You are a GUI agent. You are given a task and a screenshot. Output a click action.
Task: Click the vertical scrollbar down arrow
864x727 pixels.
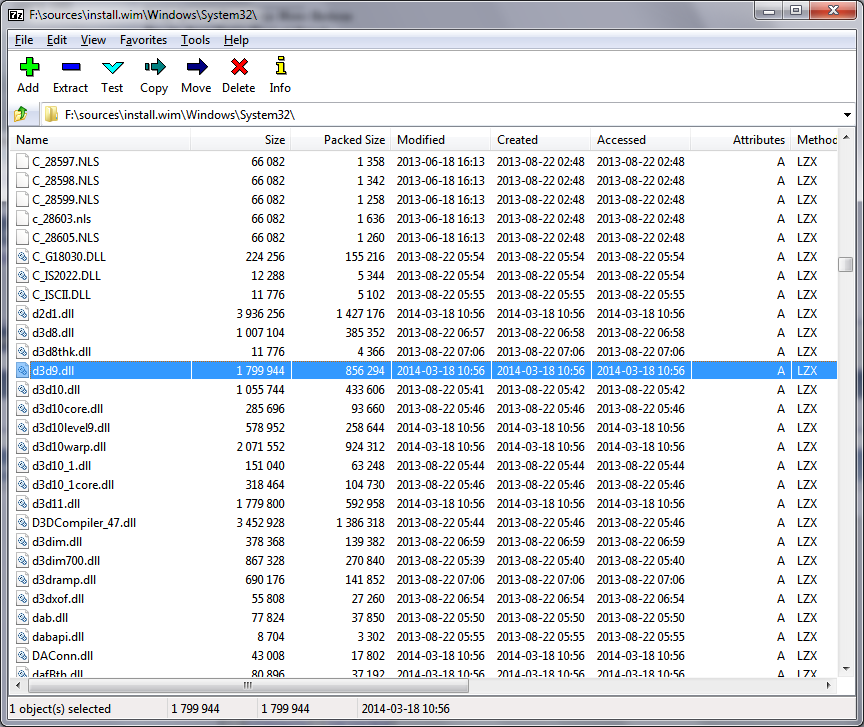click(x=846, y=669)
